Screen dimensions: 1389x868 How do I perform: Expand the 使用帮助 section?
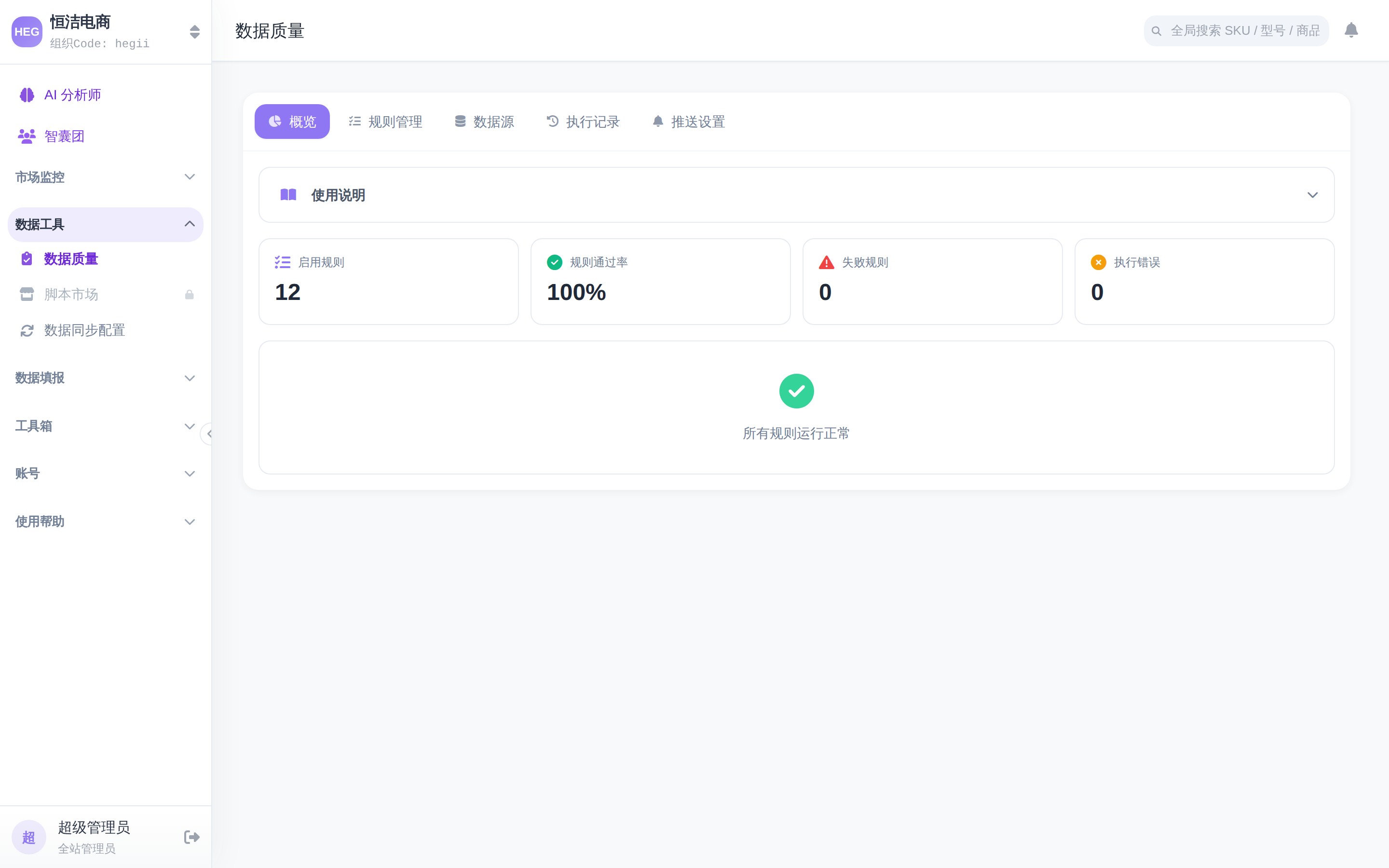tap(106, 521)
